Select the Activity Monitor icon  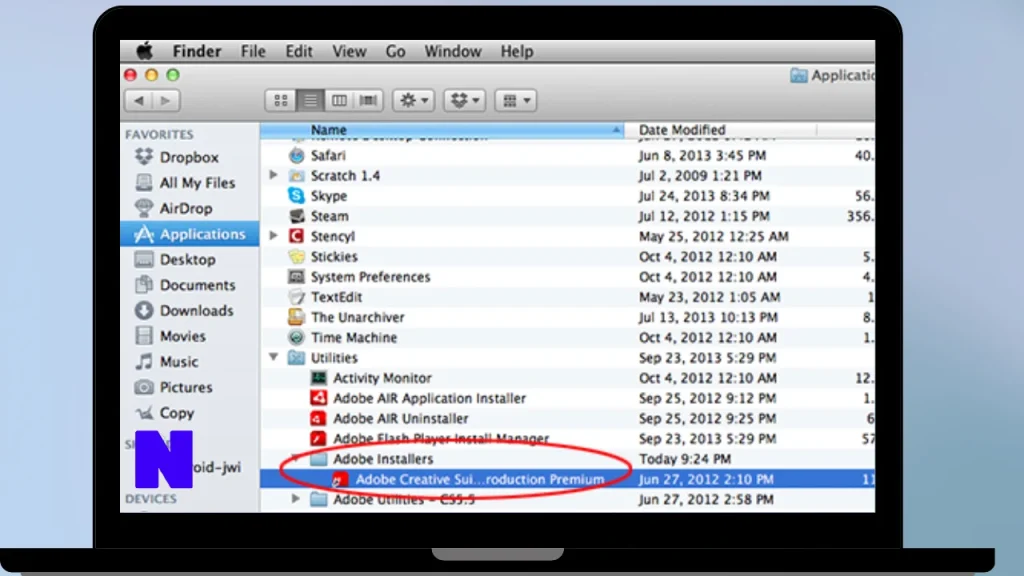pos(319,378)
